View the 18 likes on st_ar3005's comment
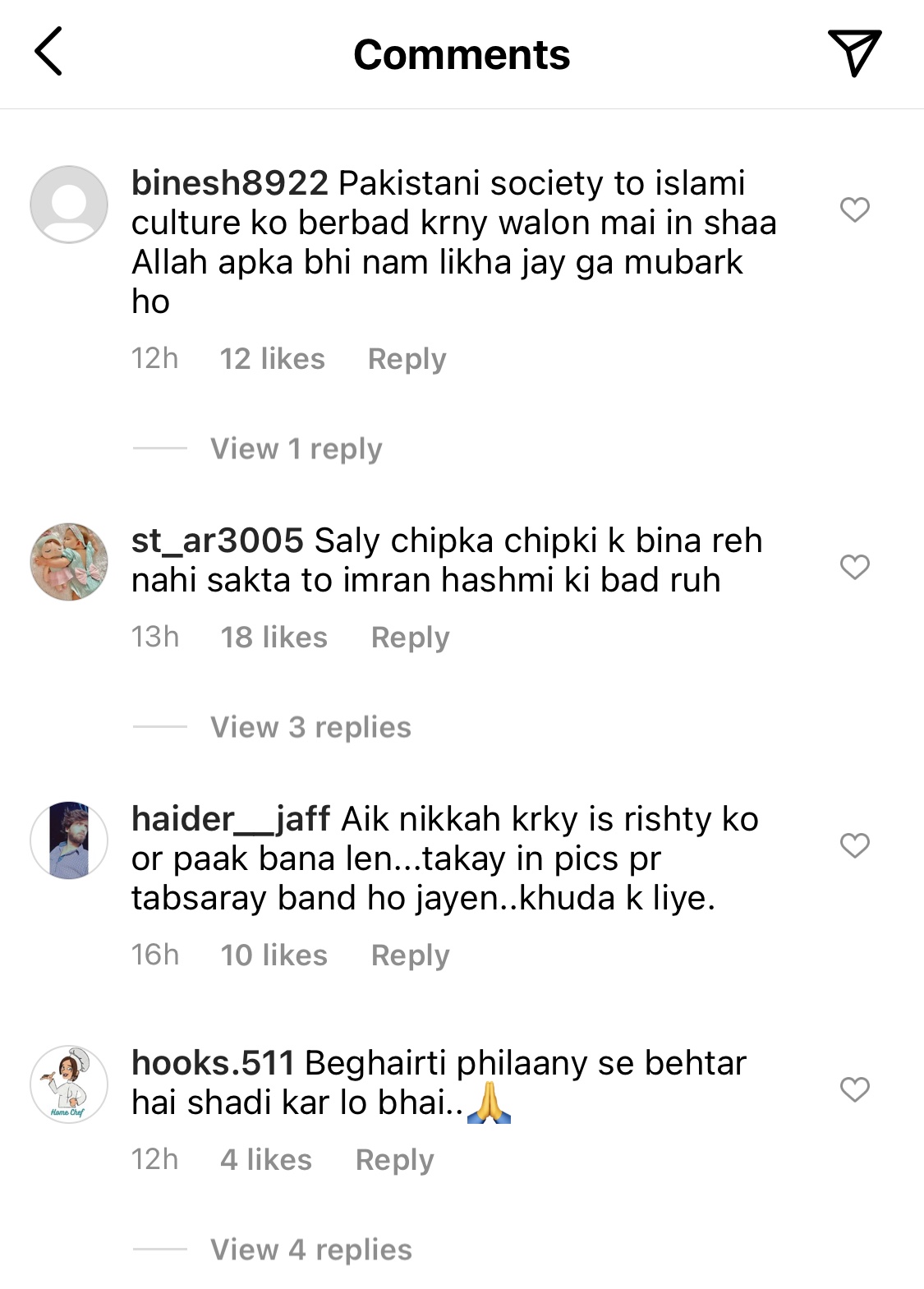 [274, 638]
